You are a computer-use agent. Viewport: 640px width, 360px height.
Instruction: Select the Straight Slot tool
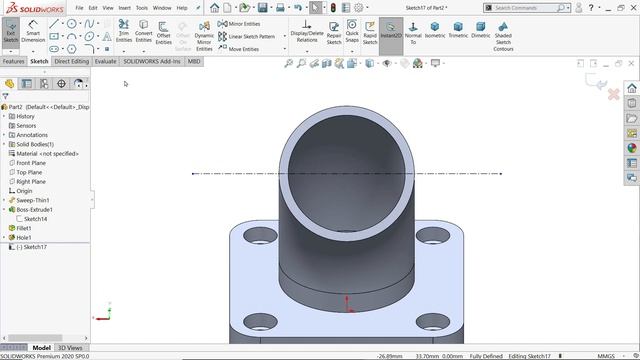(53, 49)
